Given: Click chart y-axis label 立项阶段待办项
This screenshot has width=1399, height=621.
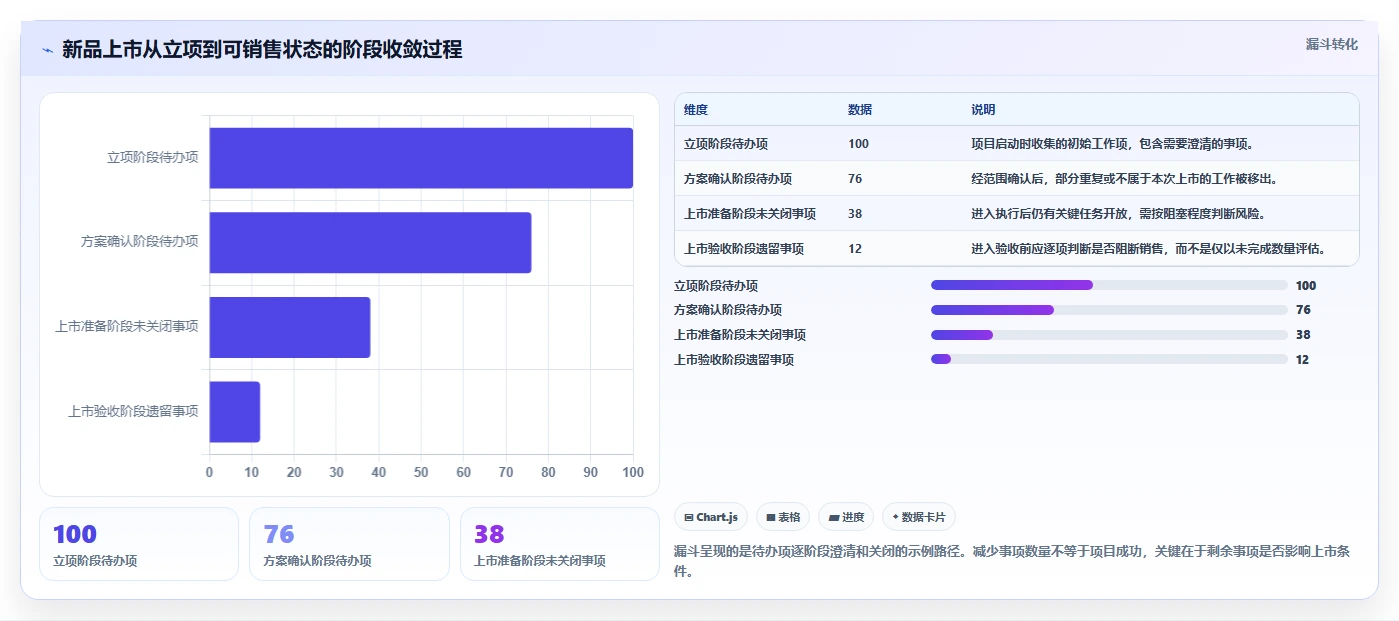Looking at the screenshot, I should coord(153,157).
